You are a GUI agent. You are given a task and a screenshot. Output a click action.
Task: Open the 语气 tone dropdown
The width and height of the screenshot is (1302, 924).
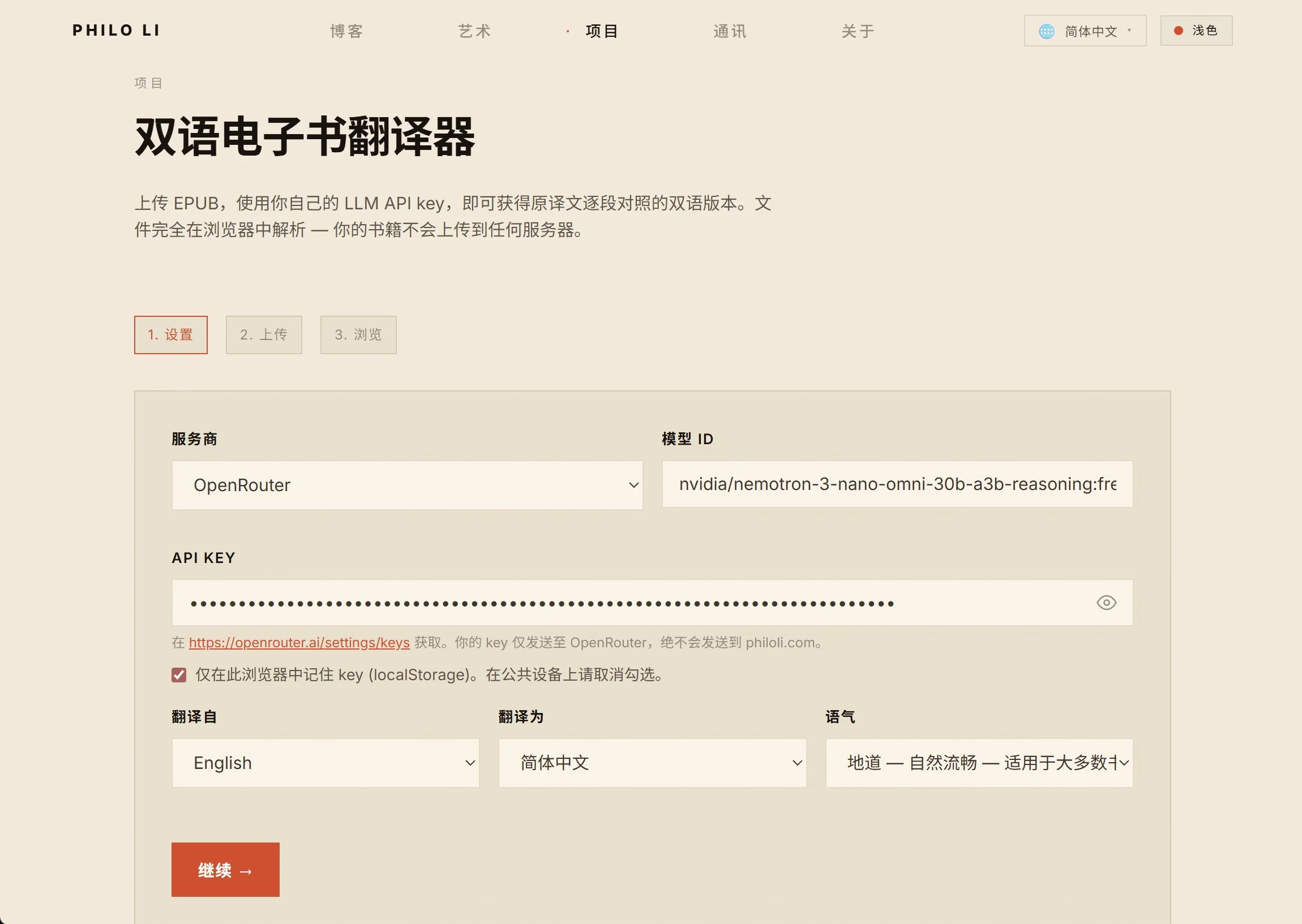coord(979,762)
